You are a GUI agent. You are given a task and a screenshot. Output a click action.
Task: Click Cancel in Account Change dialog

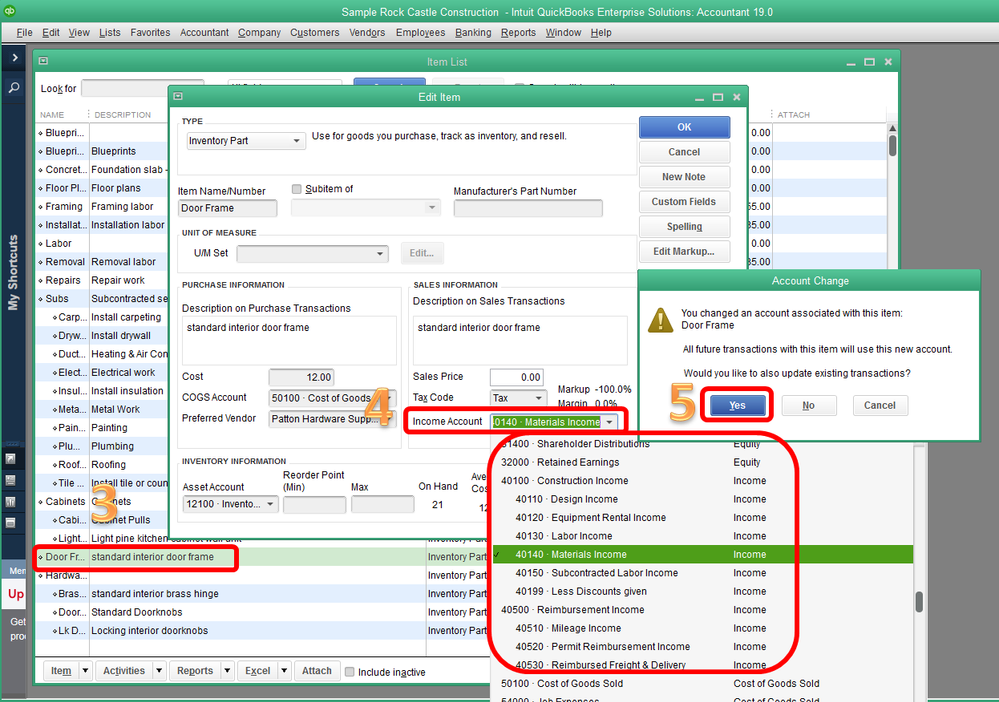tap(879, 406)
